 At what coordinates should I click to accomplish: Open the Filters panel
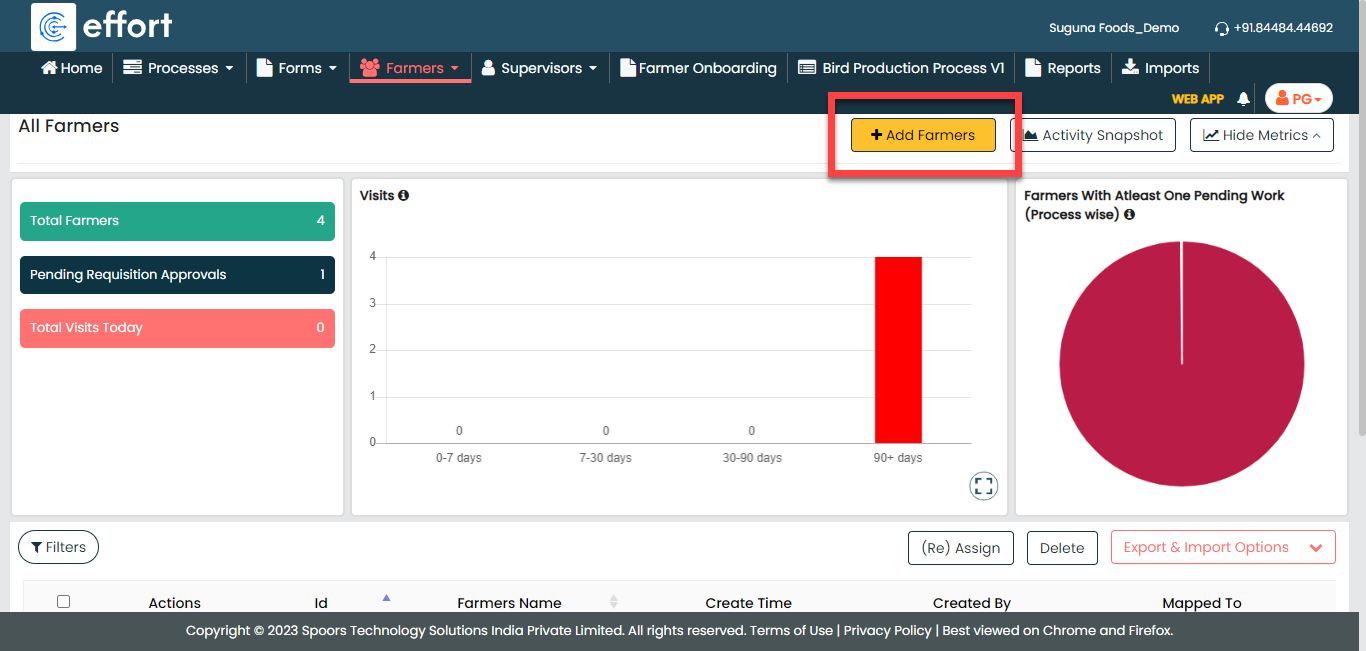click(58, 547)
